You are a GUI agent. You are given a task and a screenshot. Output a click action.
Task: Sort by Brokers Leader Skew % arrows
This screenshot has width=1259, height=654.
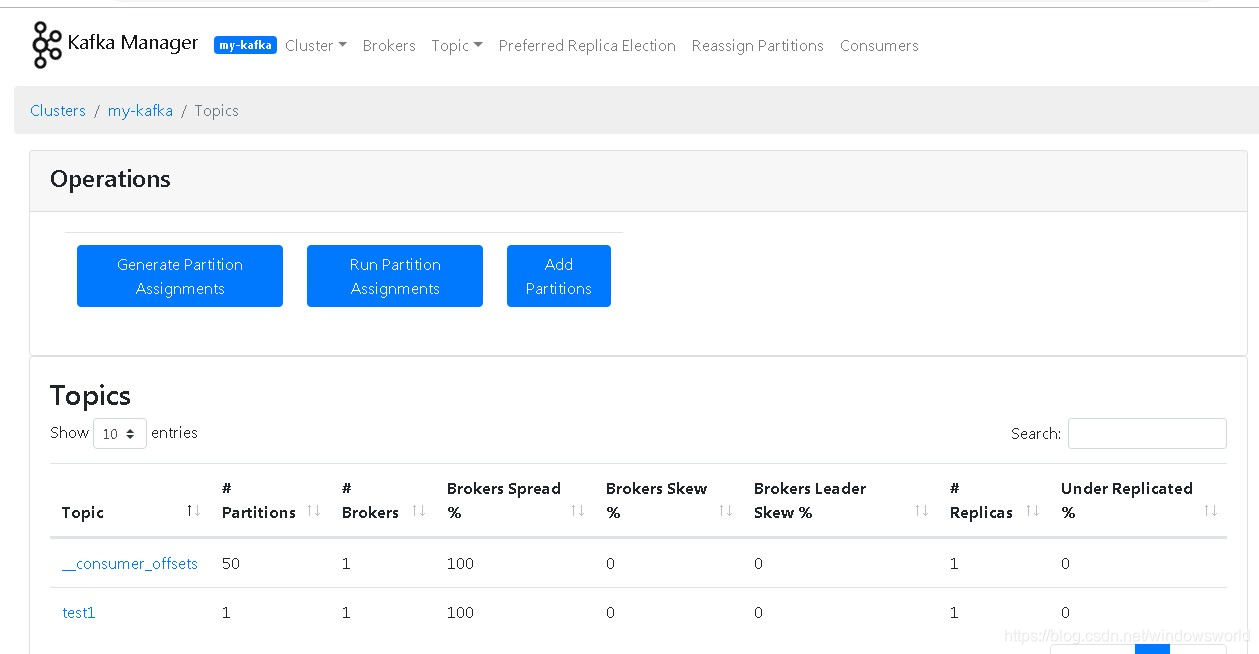click(922, 511)
